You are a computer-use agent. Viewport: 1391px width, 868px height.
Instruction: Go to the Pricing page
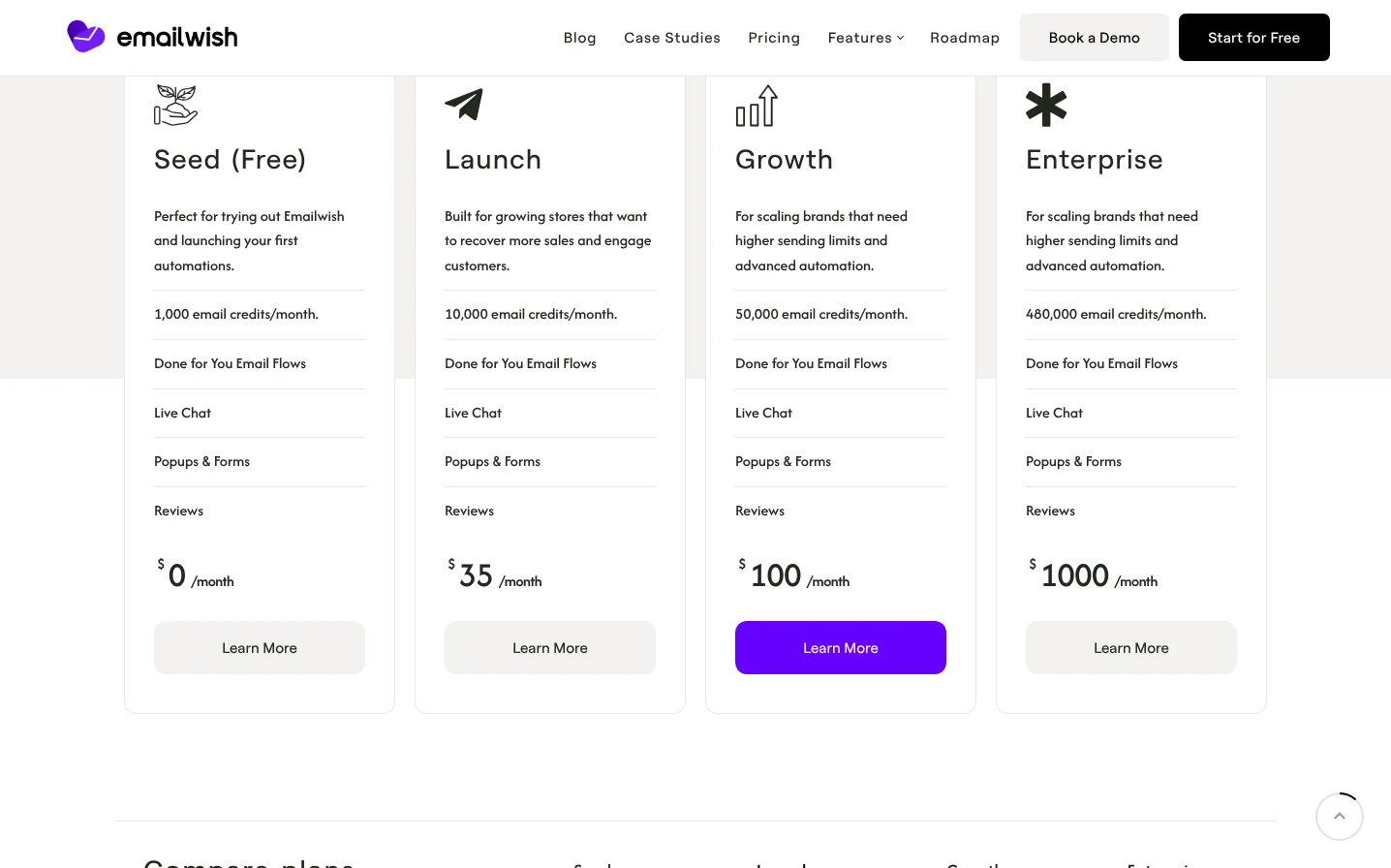774,38
